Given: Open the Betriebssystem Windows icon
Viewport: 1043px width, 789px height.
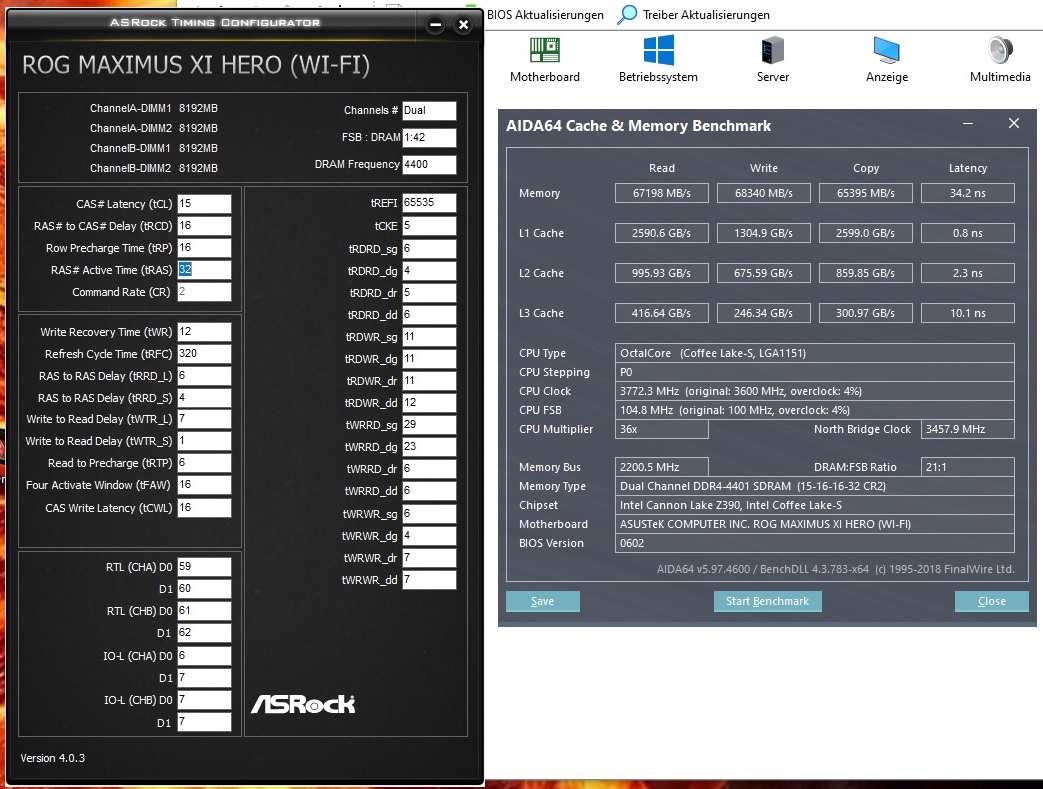Looking at the screenshot, I should (x=659, y=51).
